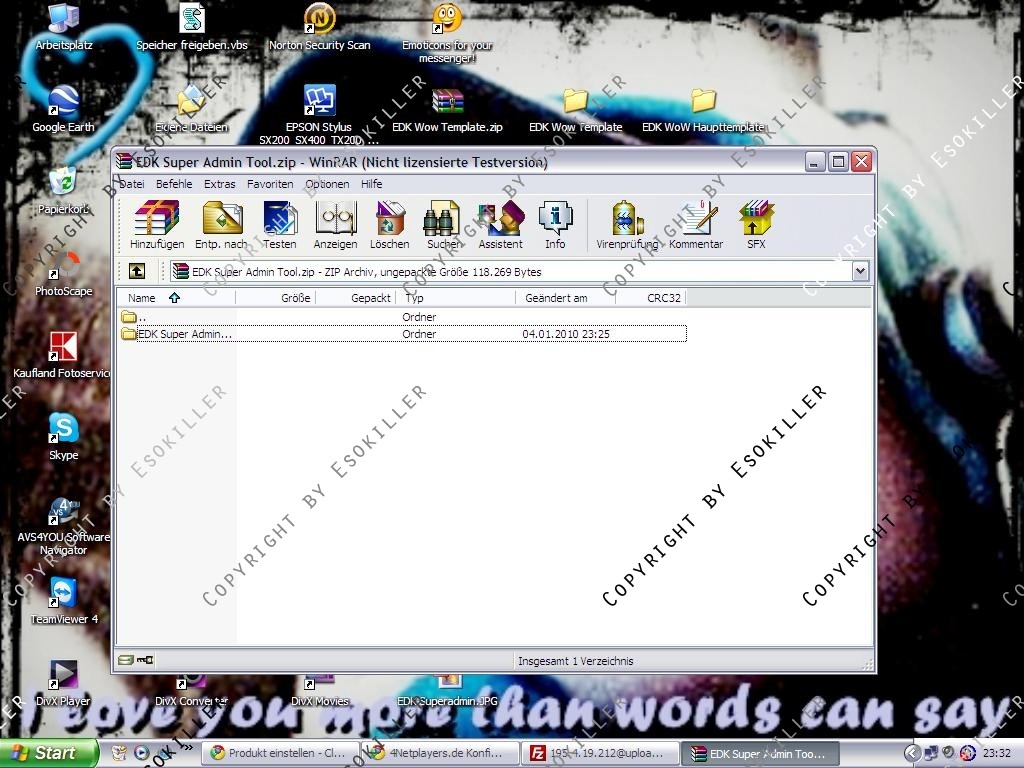The width and height of the screenshot is (1024, 768).
Task: Show archive Info
Action: pyautogui.click(x=555, y=224)
